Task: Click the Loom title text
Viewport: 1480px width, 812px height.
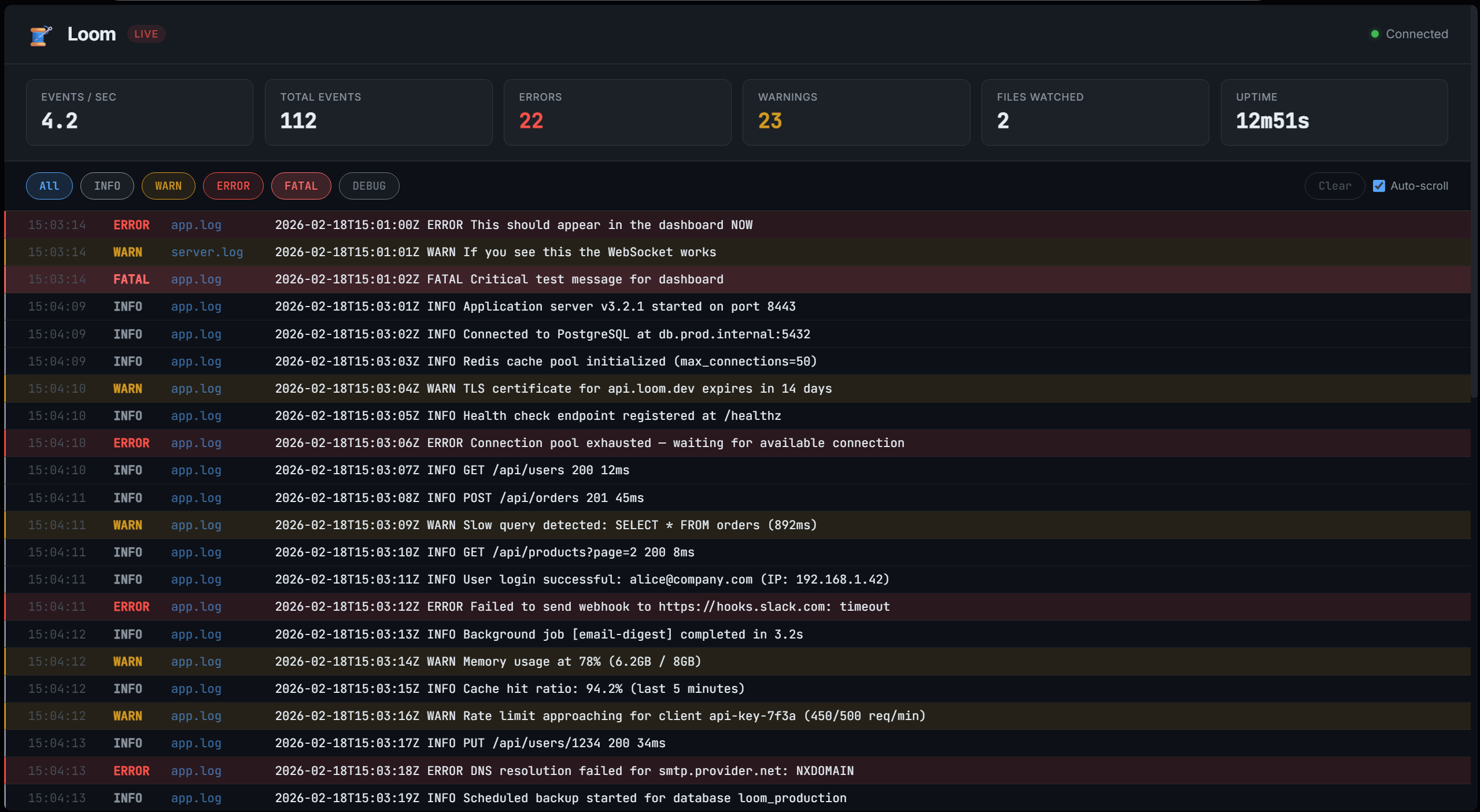Action: pos(91,34)
